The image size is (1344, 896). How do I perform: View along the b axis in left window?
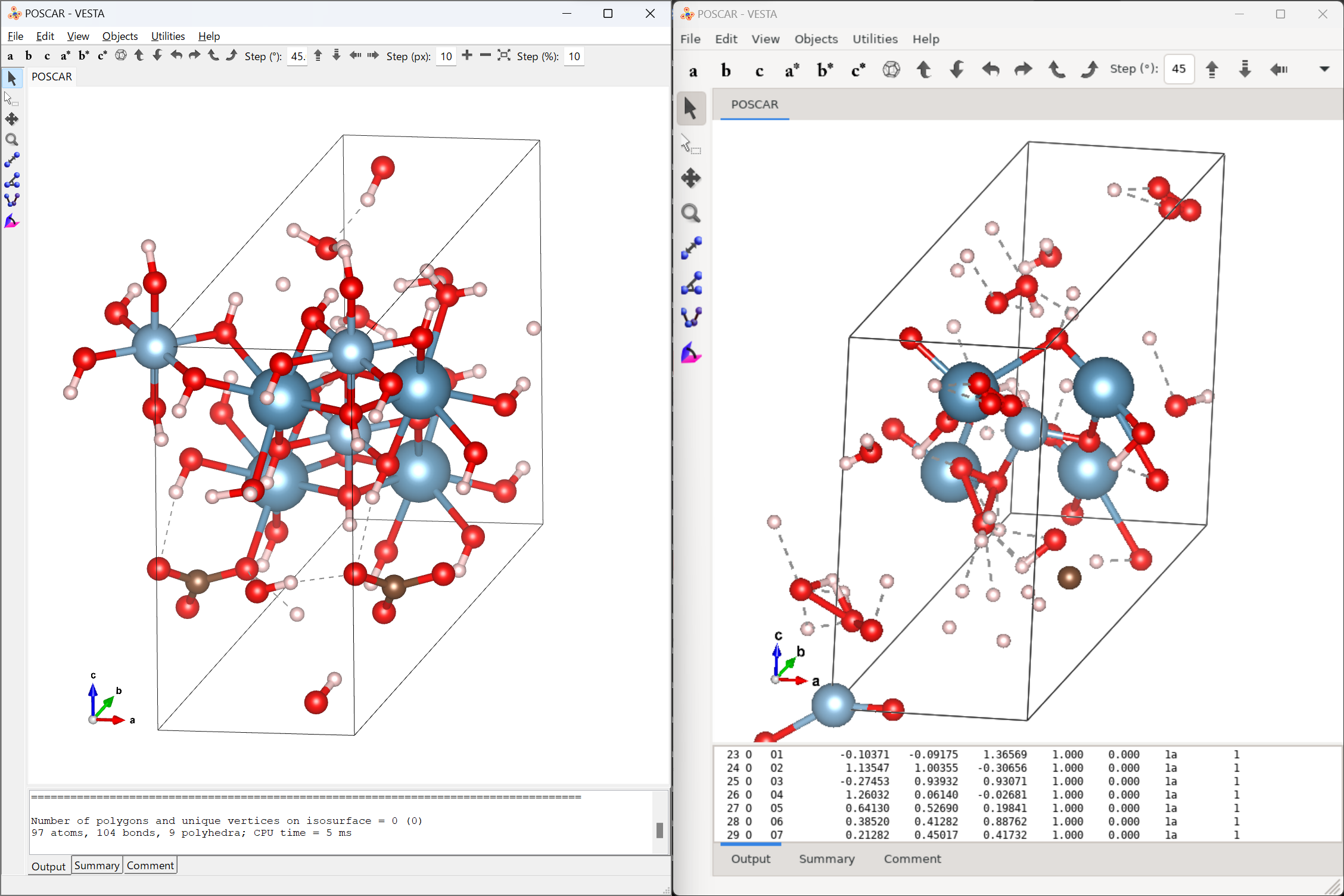tap(29, 56)
